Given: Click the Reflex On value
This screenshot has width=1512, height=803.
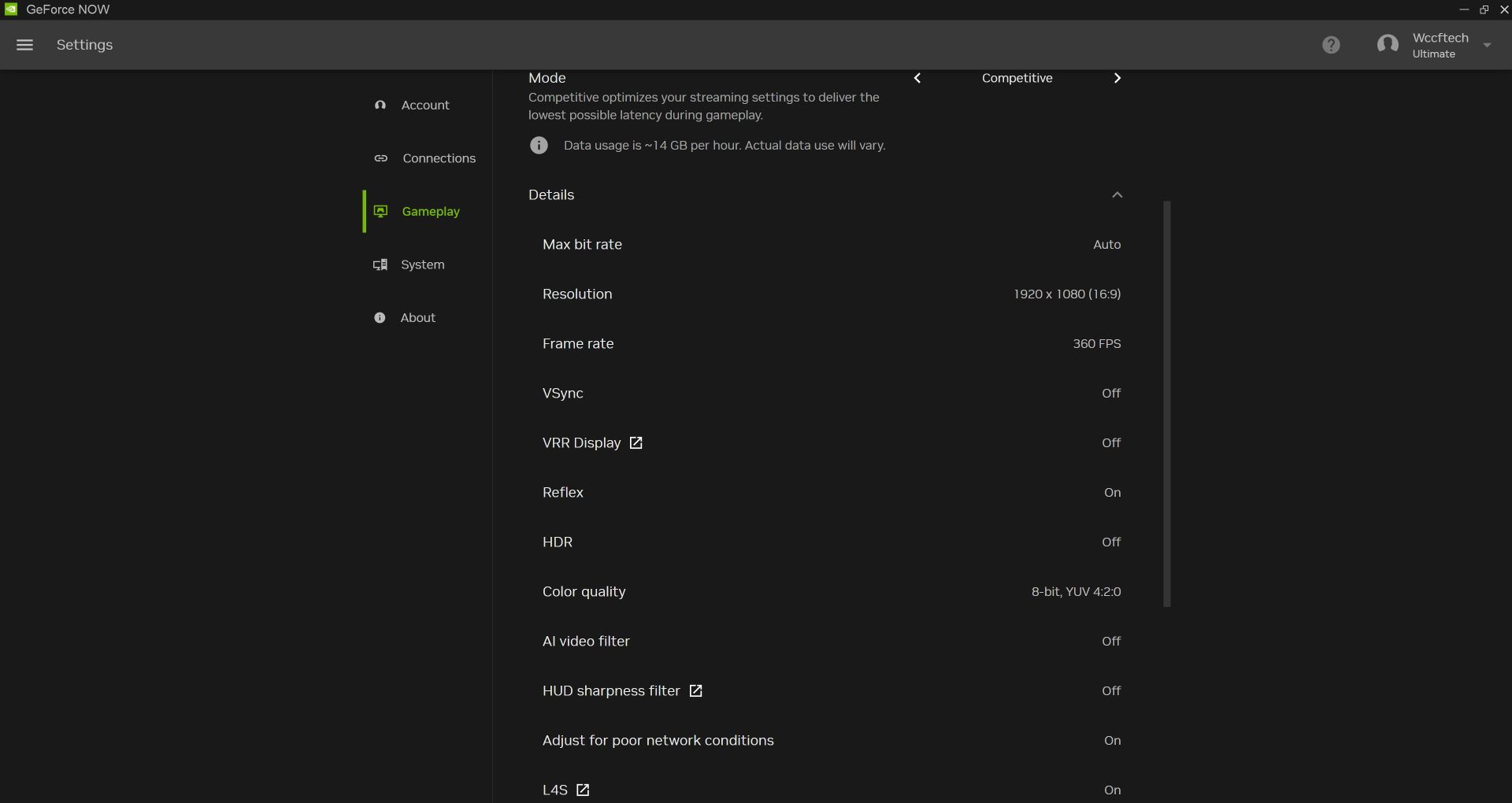Looking at the screenshot, I should coord(1112,492).
